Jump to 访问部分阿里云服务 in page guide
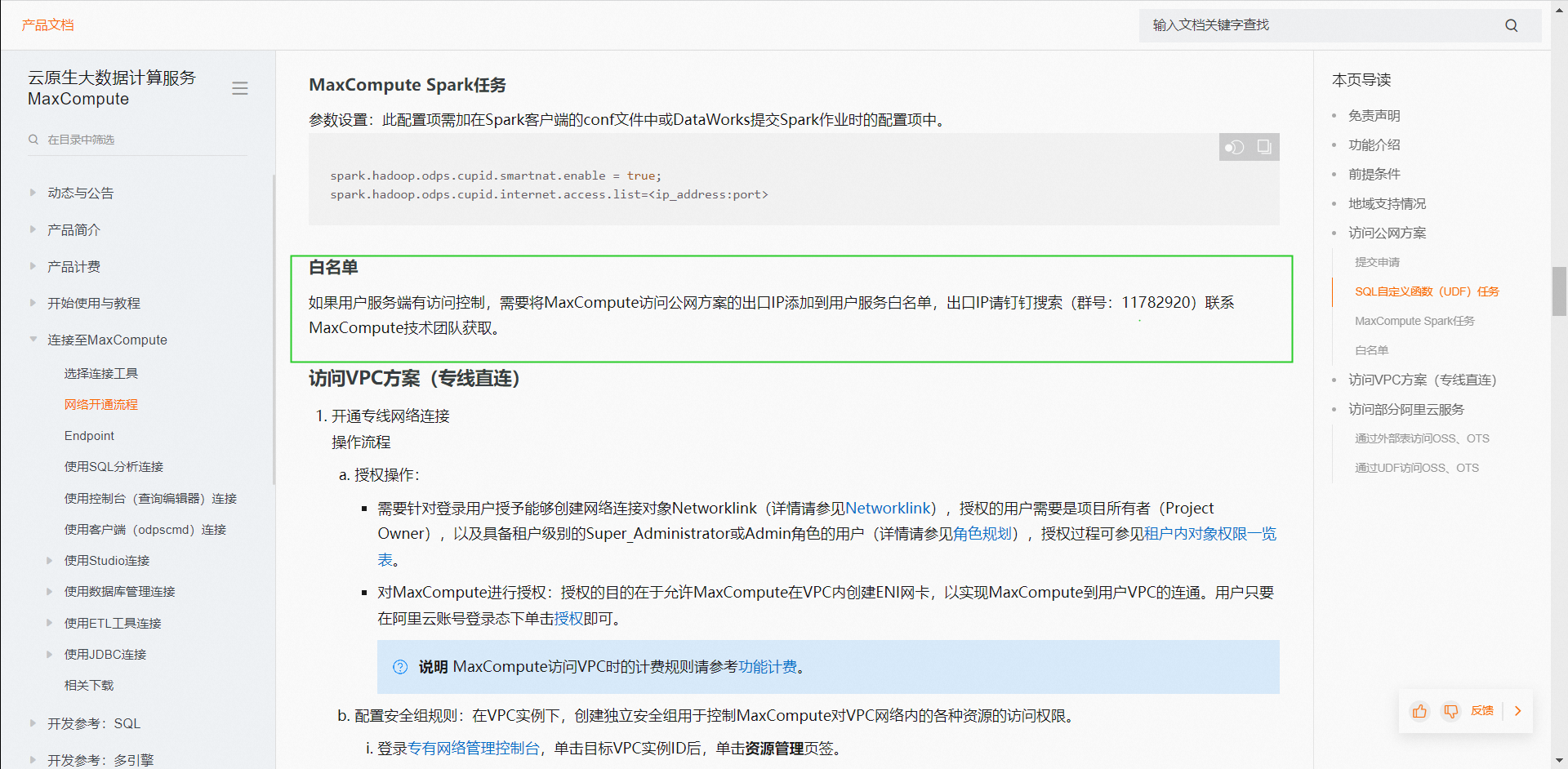1568x769 pixels. pyautogui.click(x=1406, y=410)
